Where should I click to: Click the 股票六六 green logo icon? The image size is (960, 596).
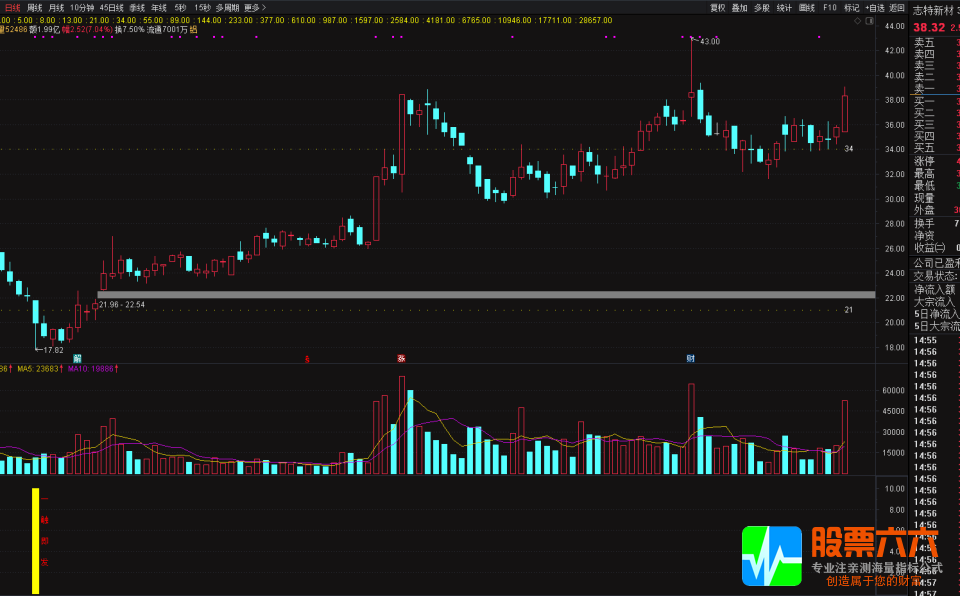click(771, 556)
